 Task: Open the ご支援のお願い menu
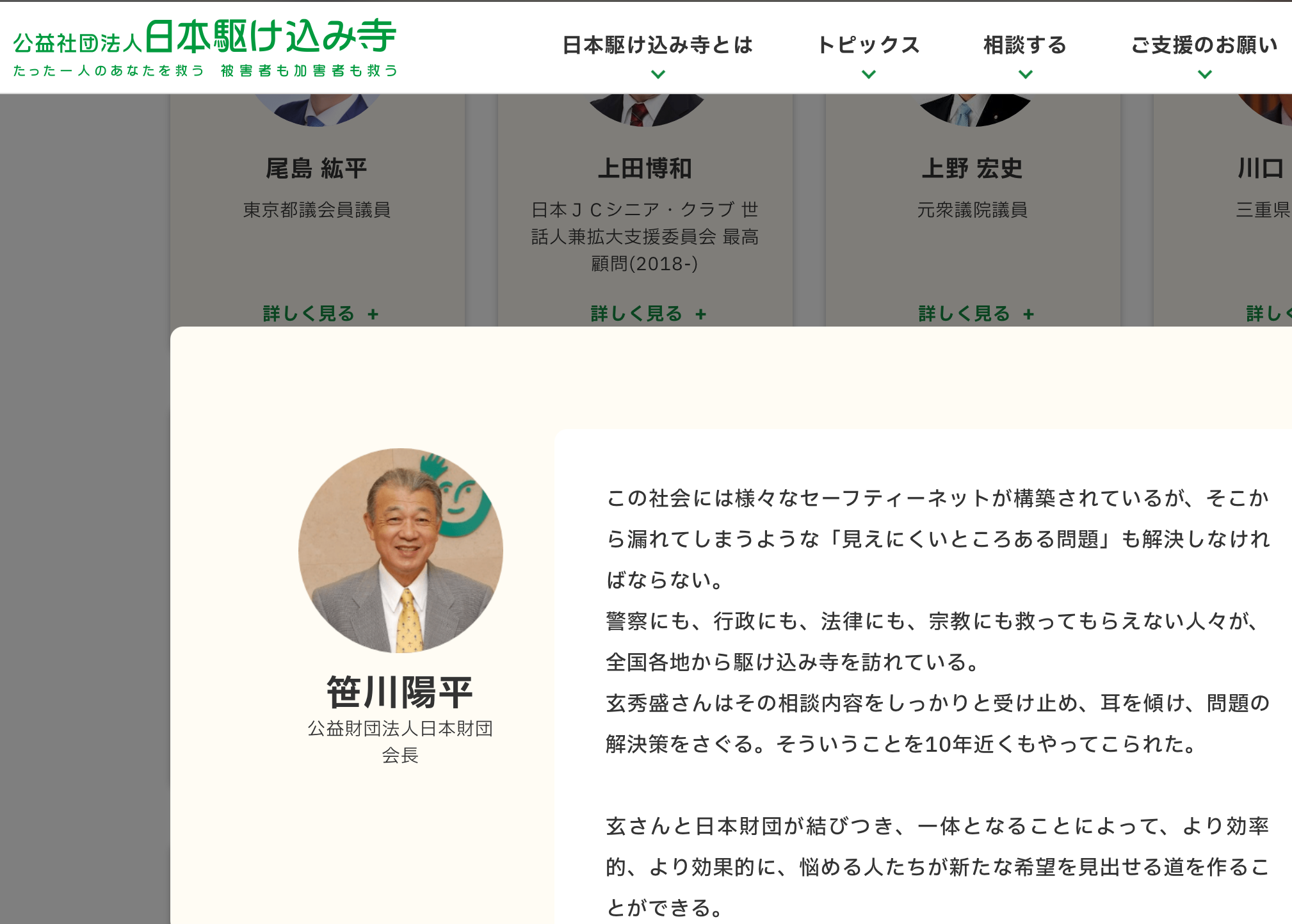coord(1204,45)
